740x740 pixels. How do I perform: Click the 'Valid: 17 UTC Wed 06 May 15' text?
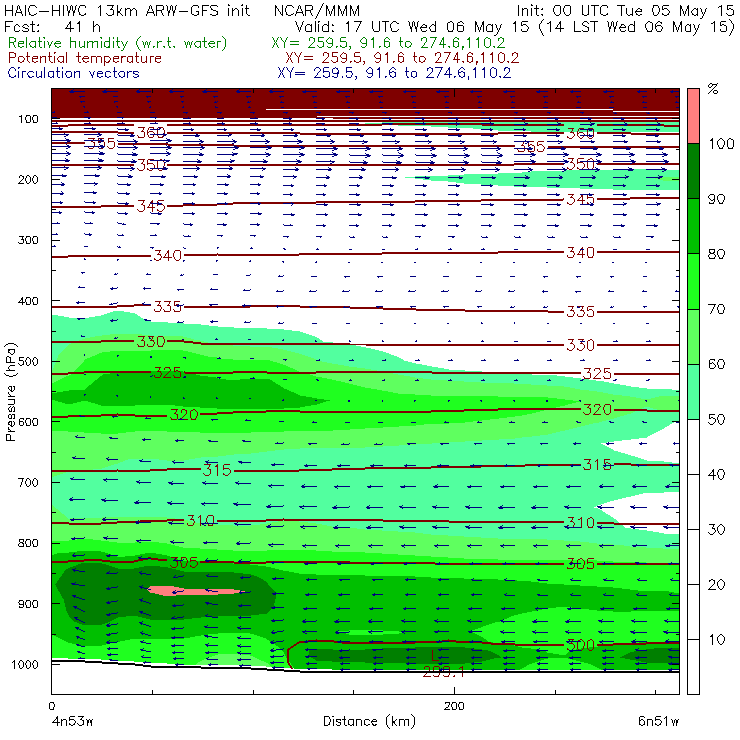[x=412, y=26]
